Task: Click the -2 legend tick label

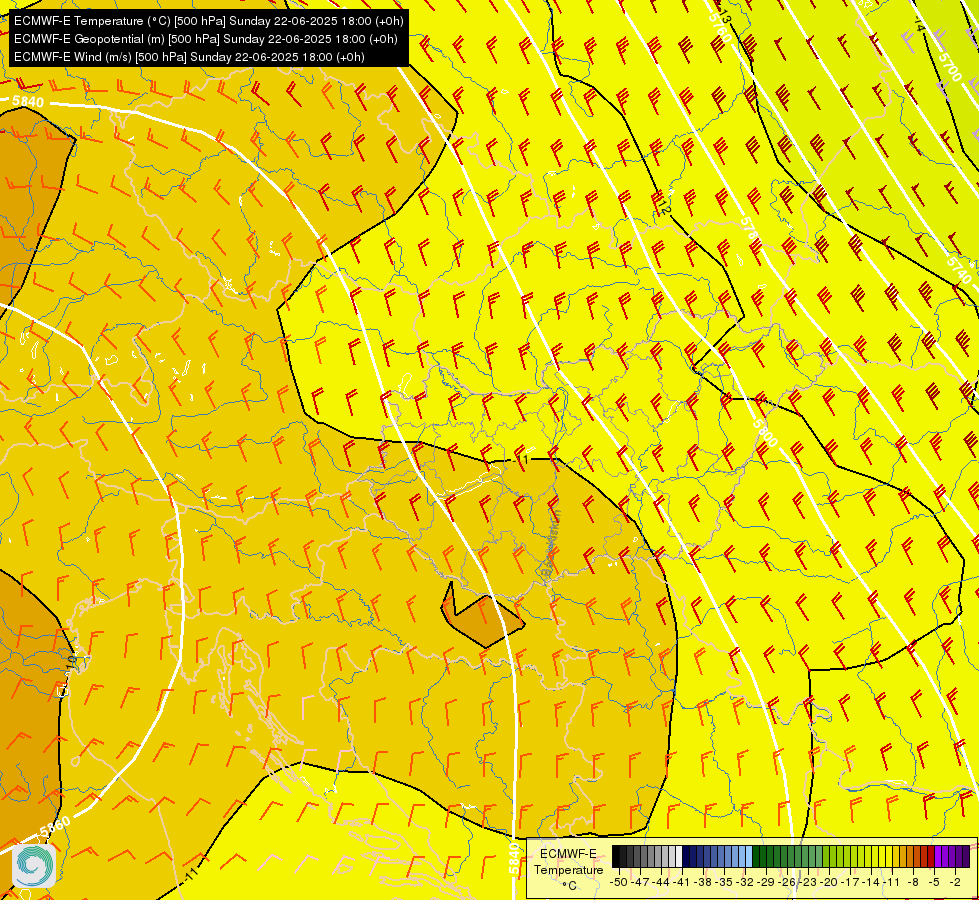Action: point(955,882)
